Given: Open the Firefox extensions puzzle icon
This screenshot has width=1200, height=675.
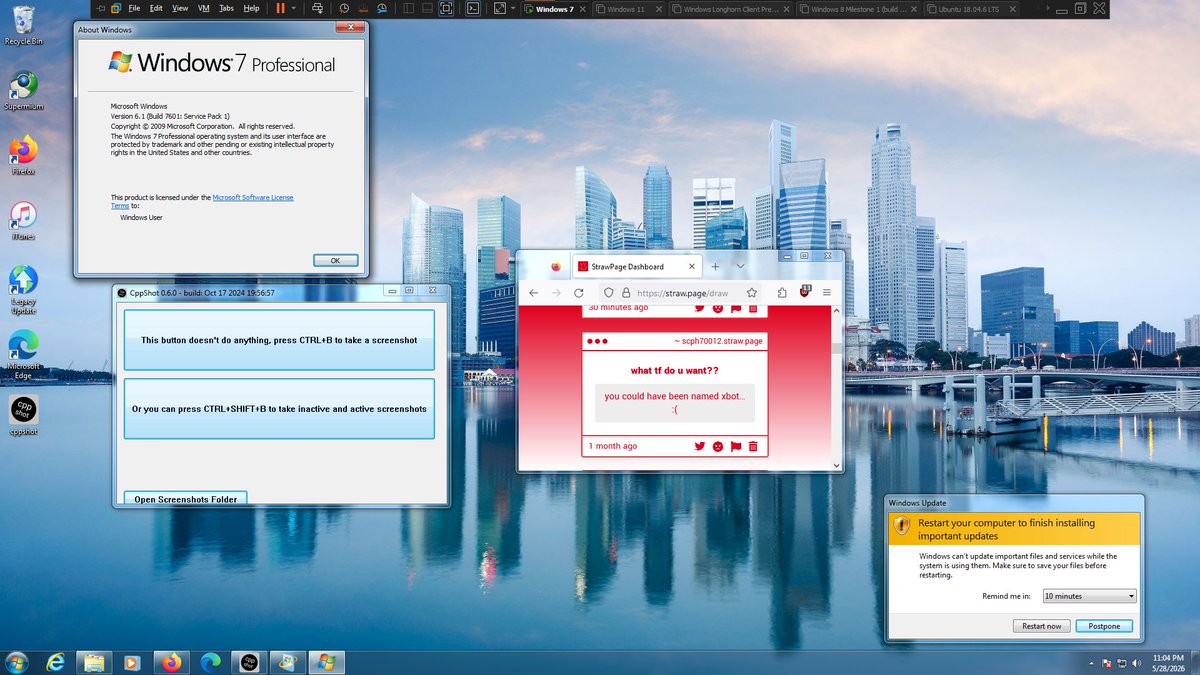Looking at the screenshot, I should (x=781, y=293).
